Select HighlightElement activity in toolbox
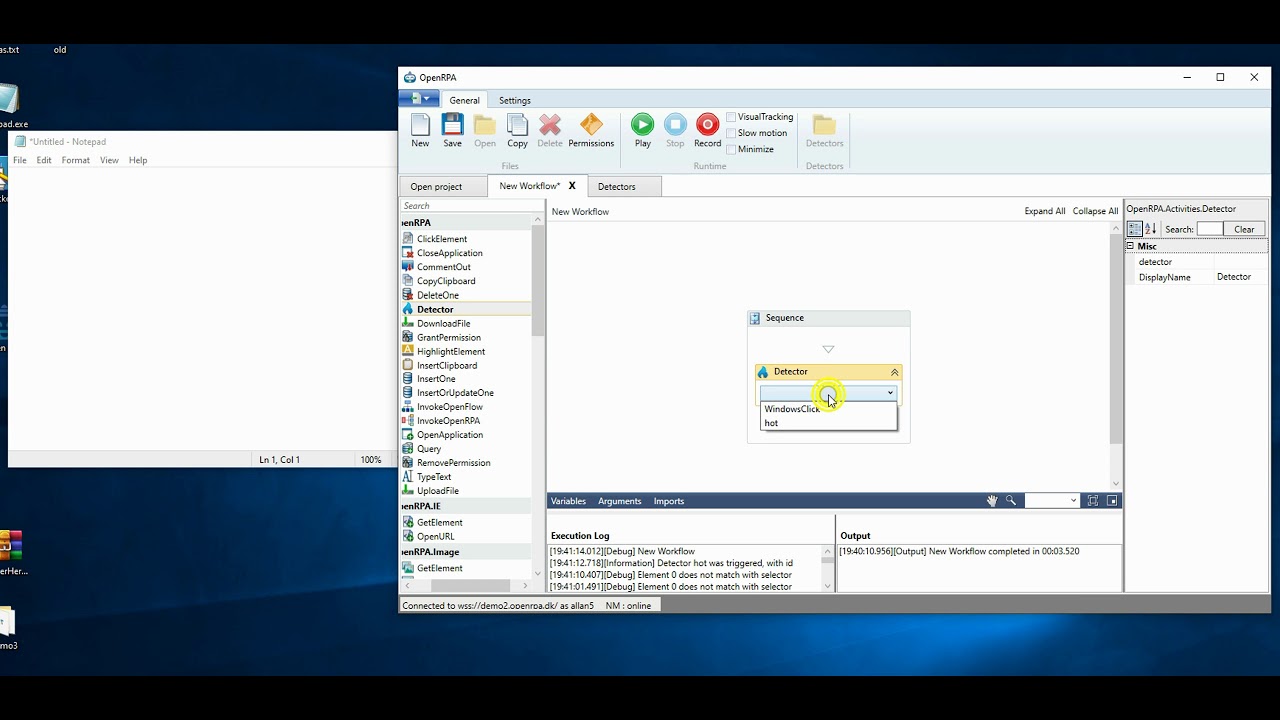Image resolution: width=1280 pixels, height=720 pixels. pos(451,351)
